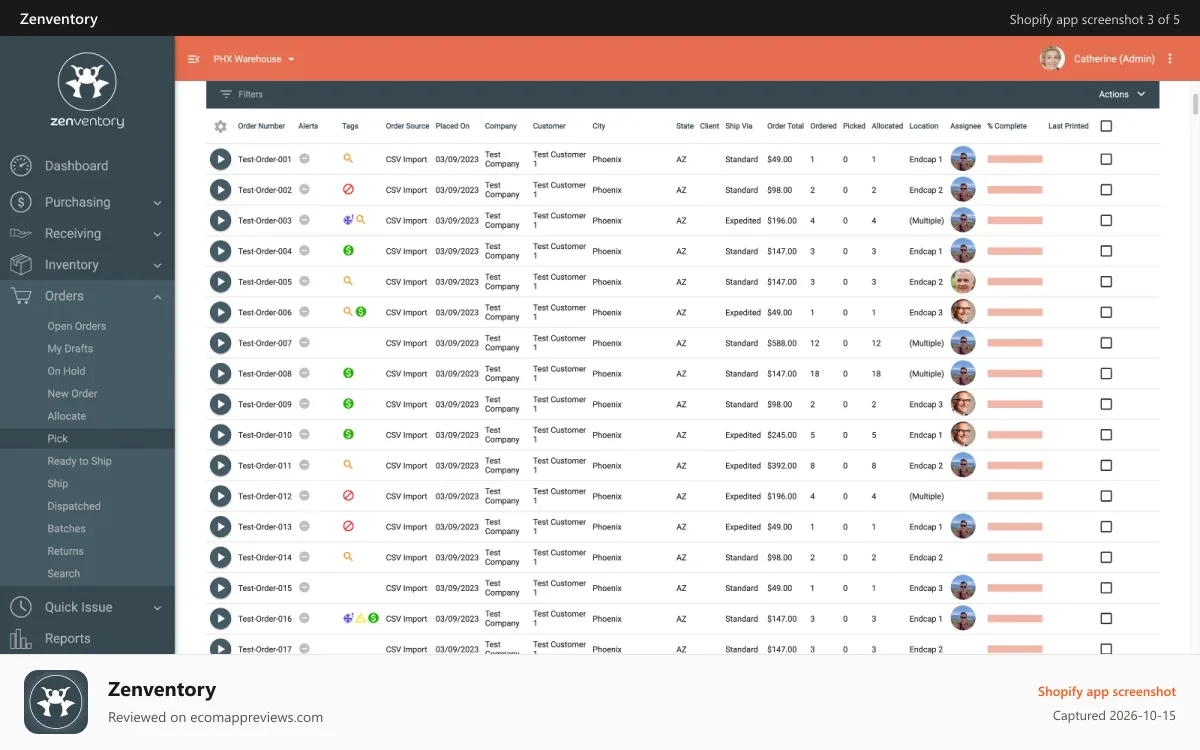Check the box for Test-Order-012
Viewport: 1200px width, 750px height.
(1106, 496)
